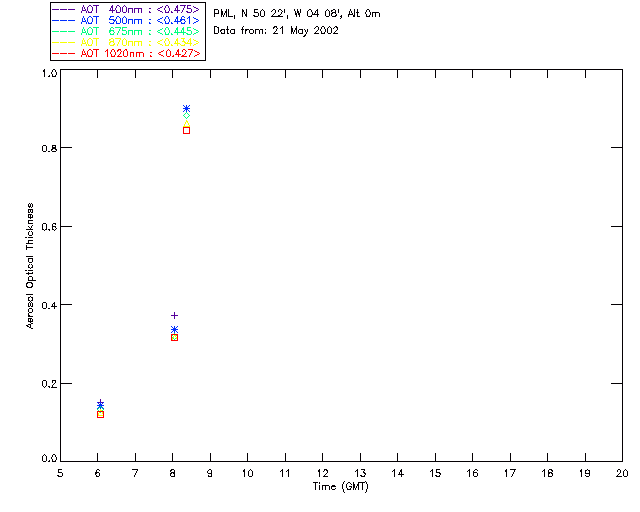This screenshot has width=640, height=512.
Task: Click x-axis tick label 13
Action: click(360, 473)
